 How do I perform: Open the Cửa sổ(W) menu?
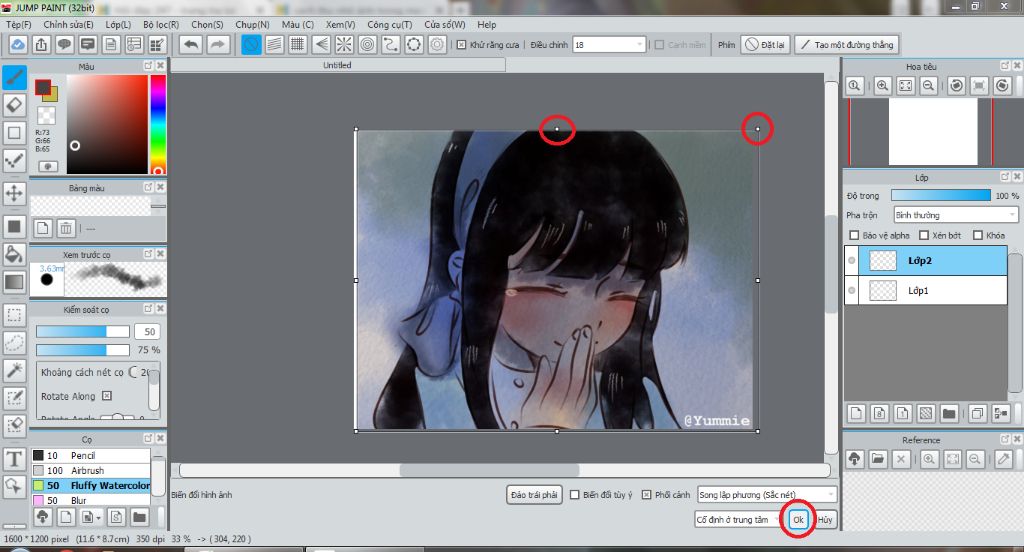pos(444,25)
